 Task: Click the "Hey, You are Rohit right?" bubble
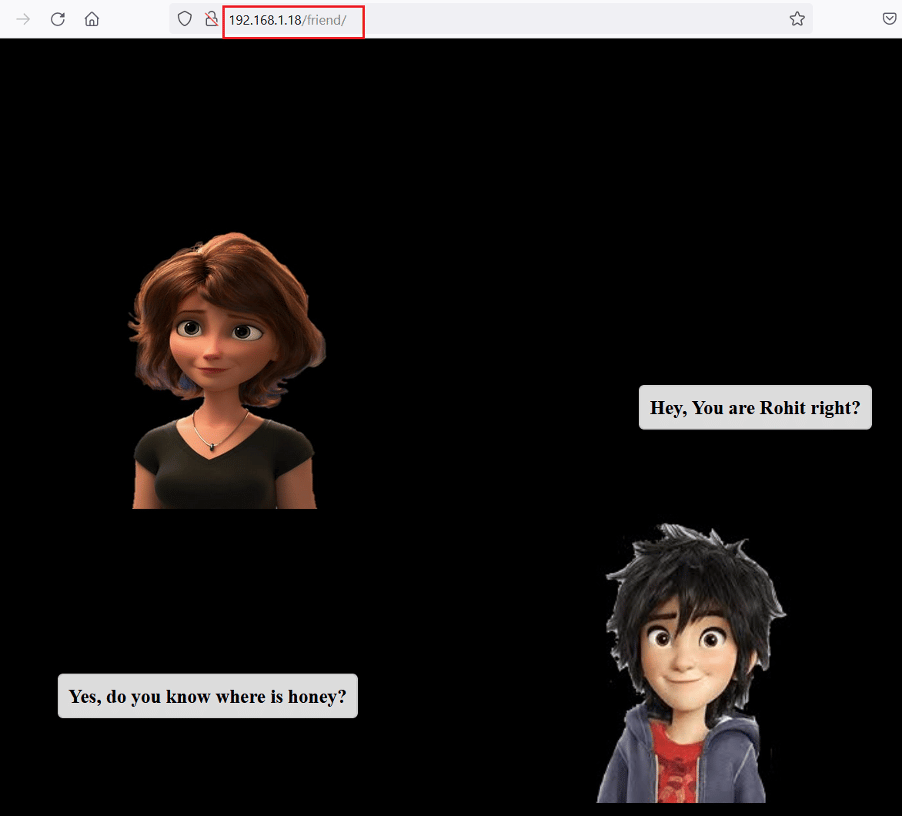click(755, 408)
